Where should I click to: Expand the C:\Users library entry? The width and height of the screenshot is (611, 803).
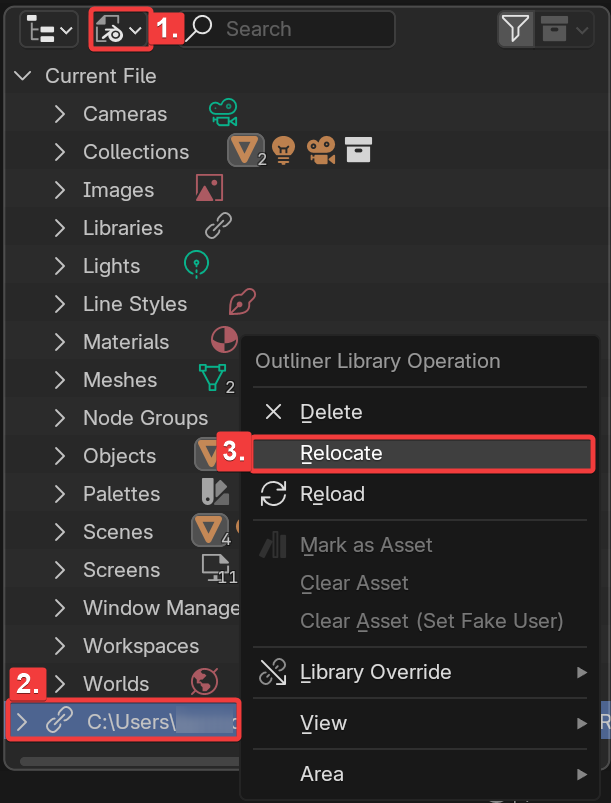point(23,721)
